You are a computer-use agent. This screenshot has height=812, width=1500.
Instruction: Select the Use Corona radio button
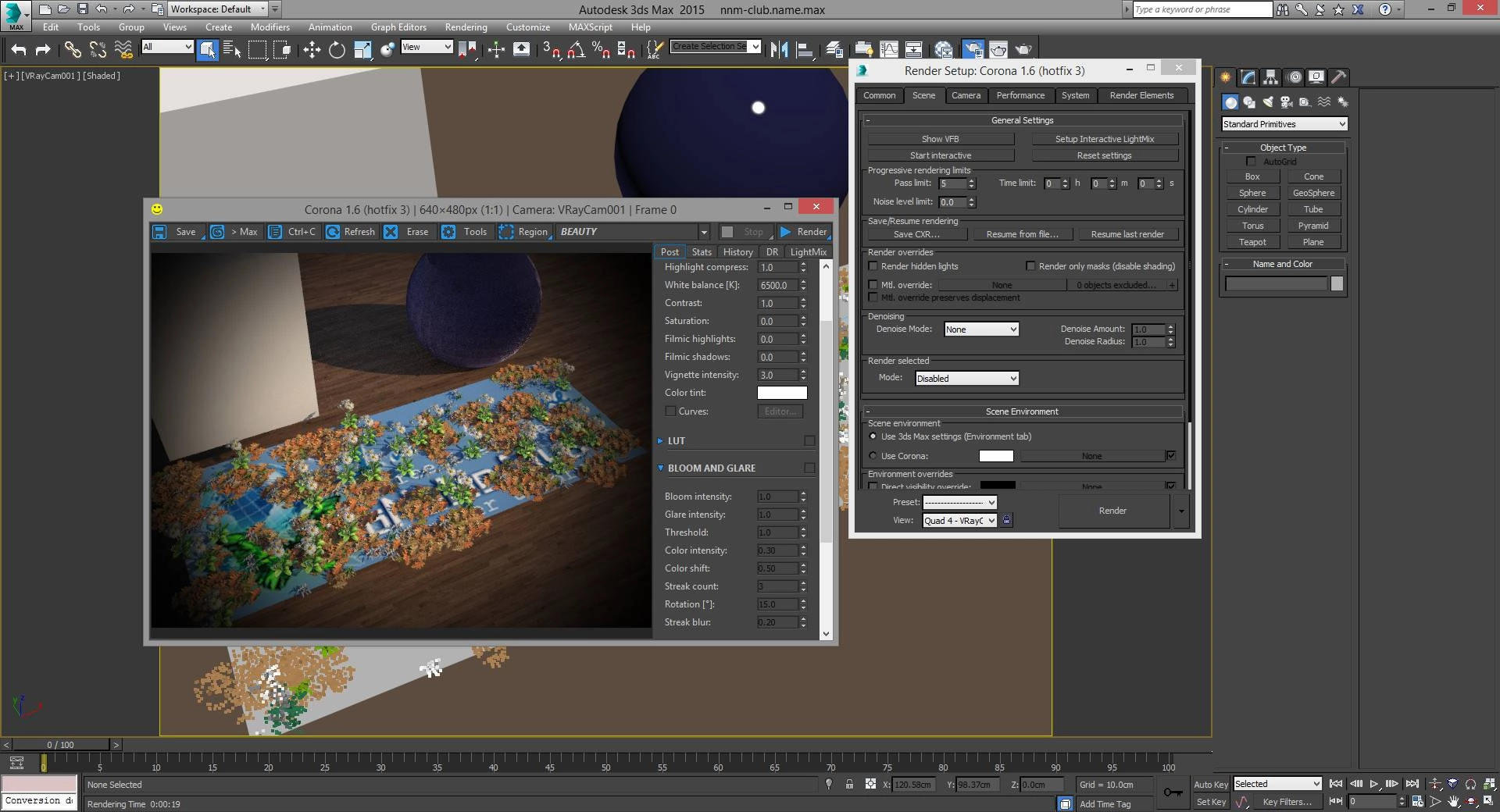[x=873, y=456]
